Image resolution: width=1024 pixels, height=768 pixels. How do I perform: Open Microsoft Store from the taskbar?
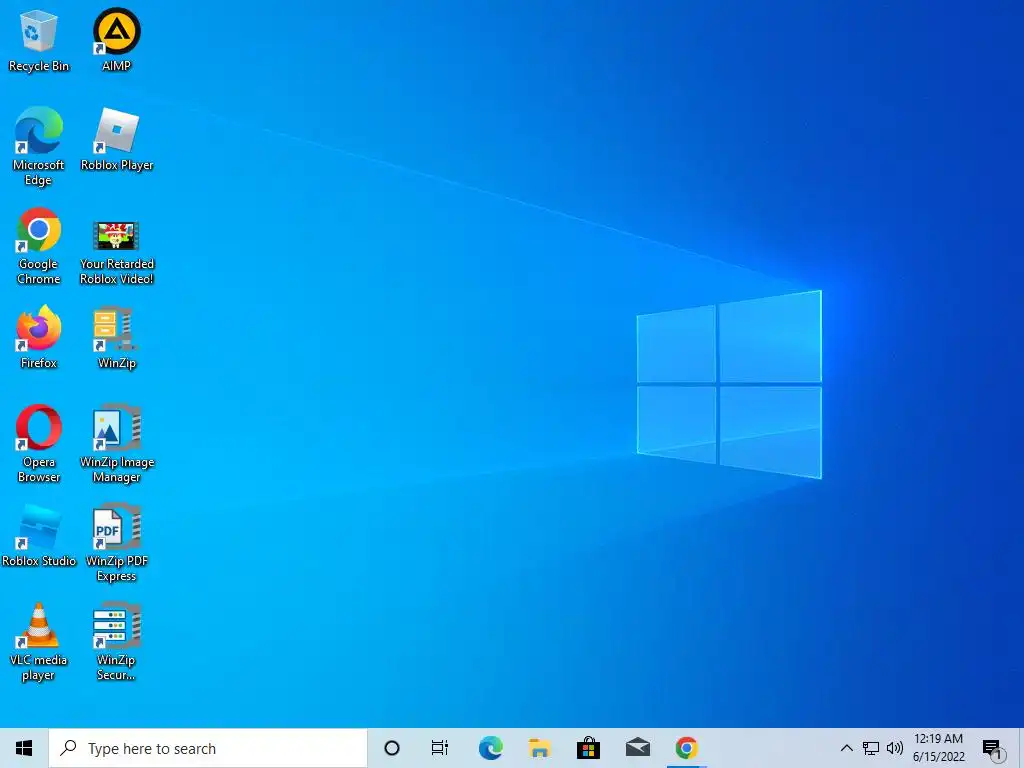click(588, 748)
